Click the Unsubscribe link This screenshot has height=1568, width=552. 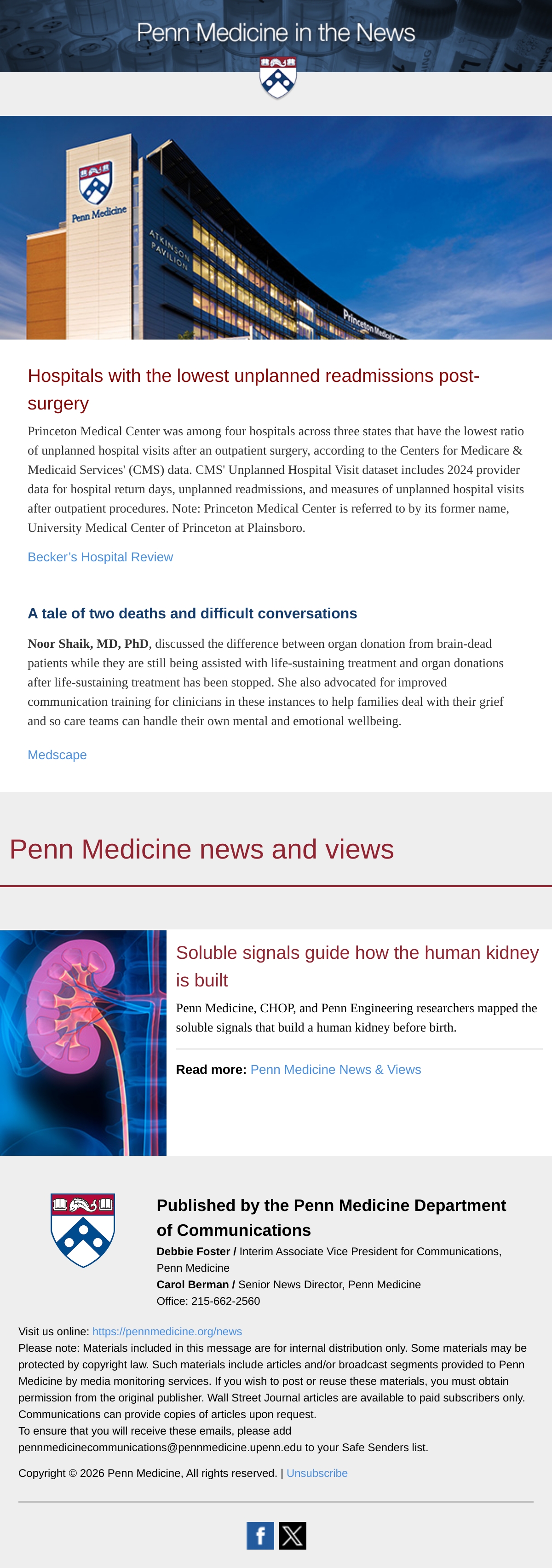[x=317, y=1473]
